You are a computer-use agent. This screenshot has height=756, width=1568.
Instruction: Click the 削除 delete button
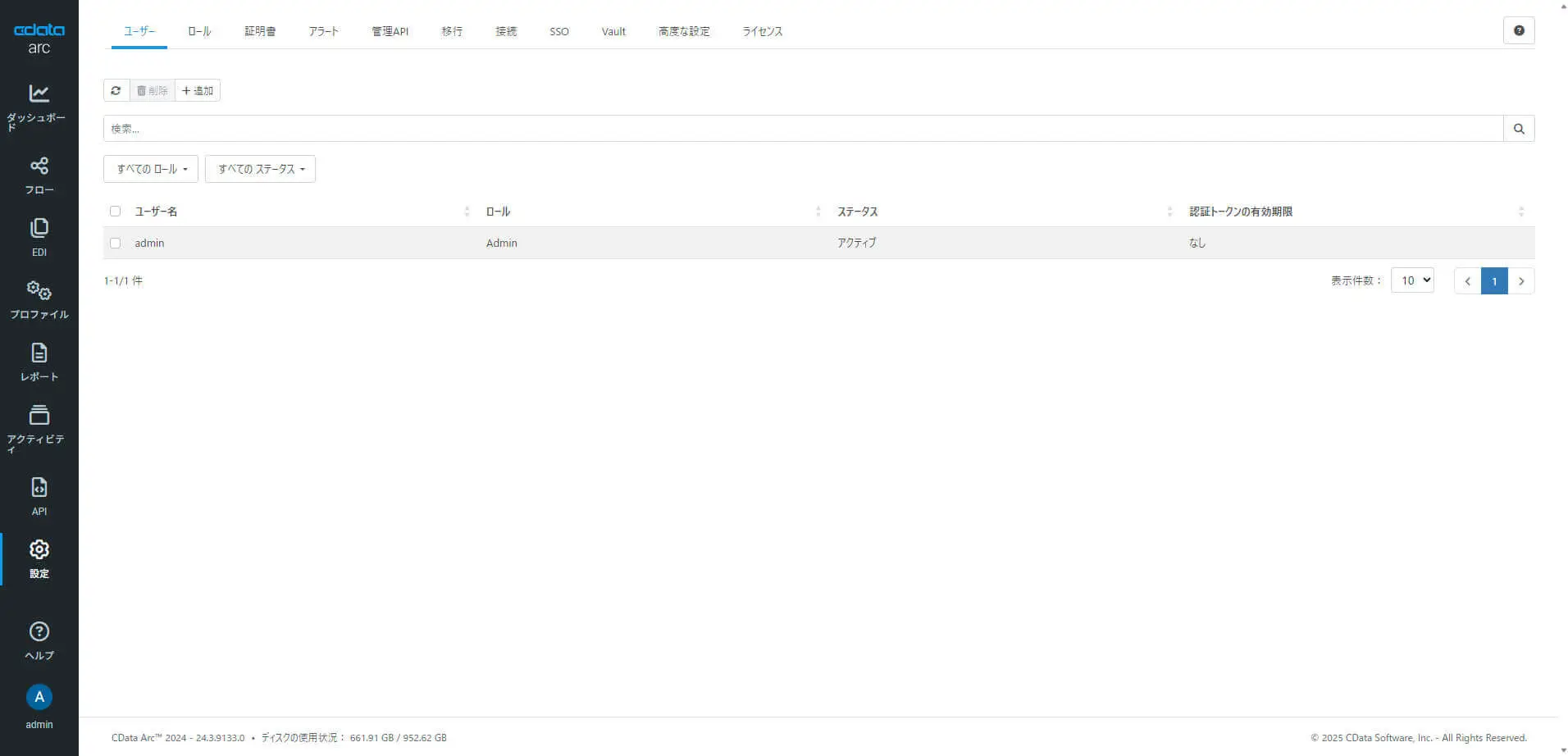(153, 90)
